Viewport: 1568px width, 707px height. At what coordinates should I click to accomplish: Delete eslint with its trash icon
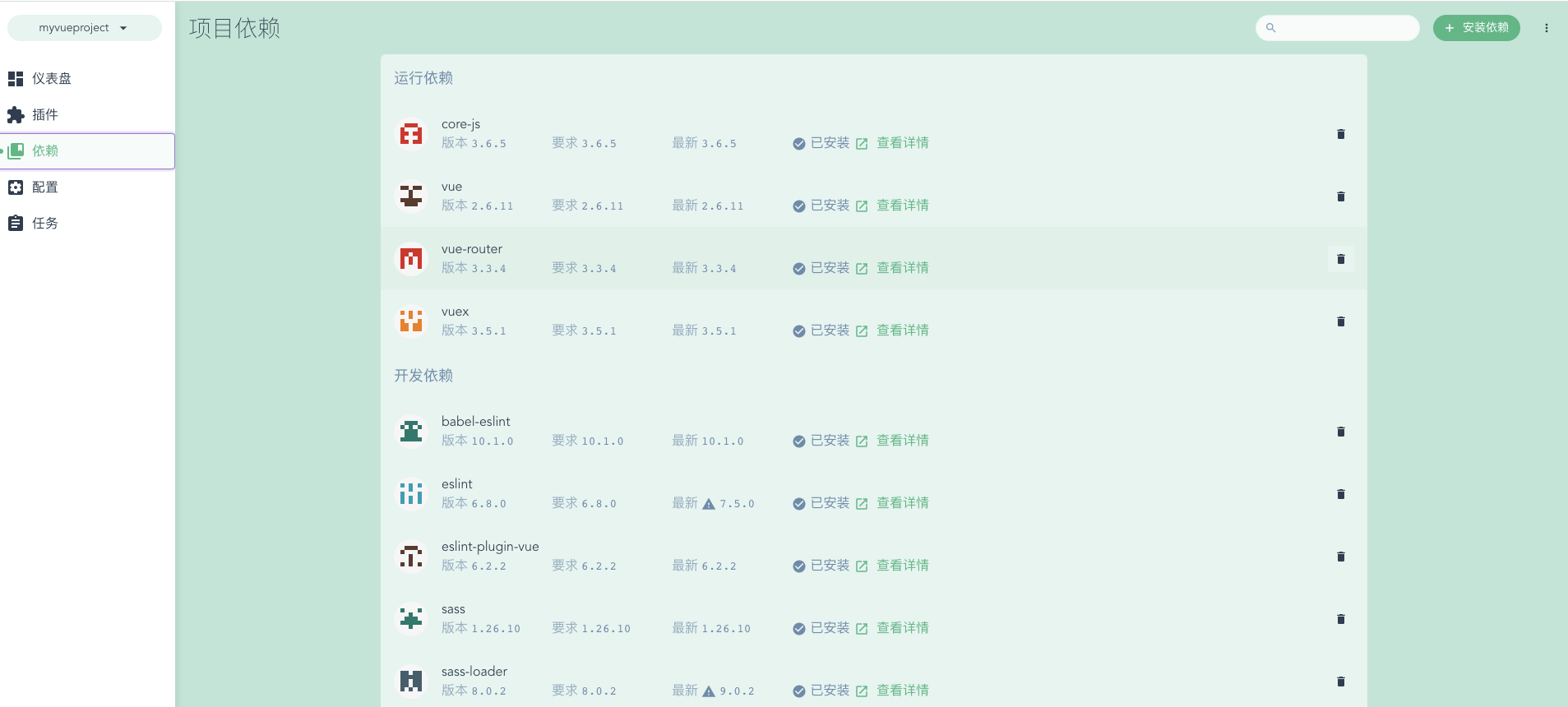[1341, 494]
